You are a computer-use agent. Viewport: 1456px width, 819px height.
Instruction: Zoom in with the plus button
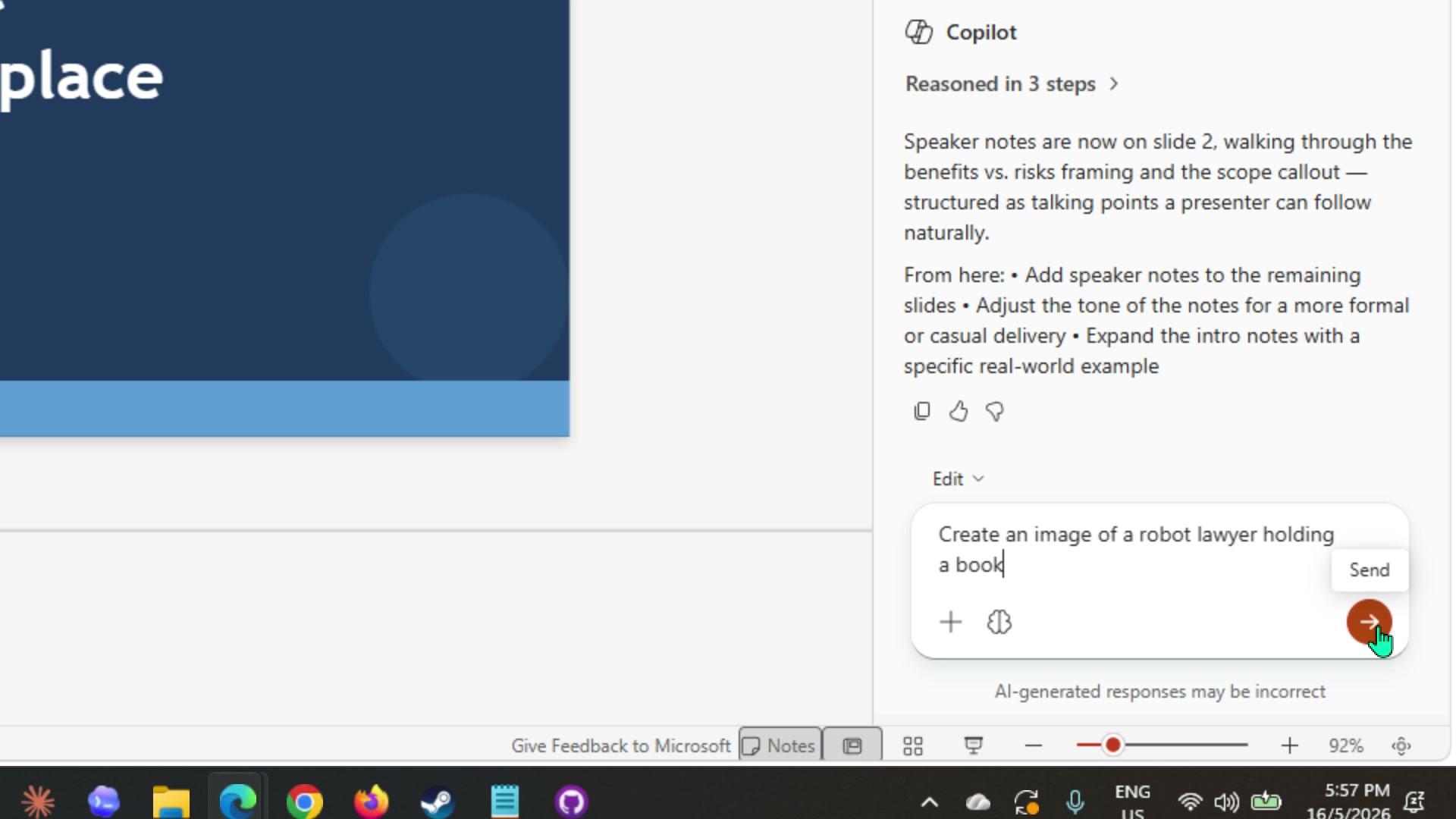(x=1289, y=745)
